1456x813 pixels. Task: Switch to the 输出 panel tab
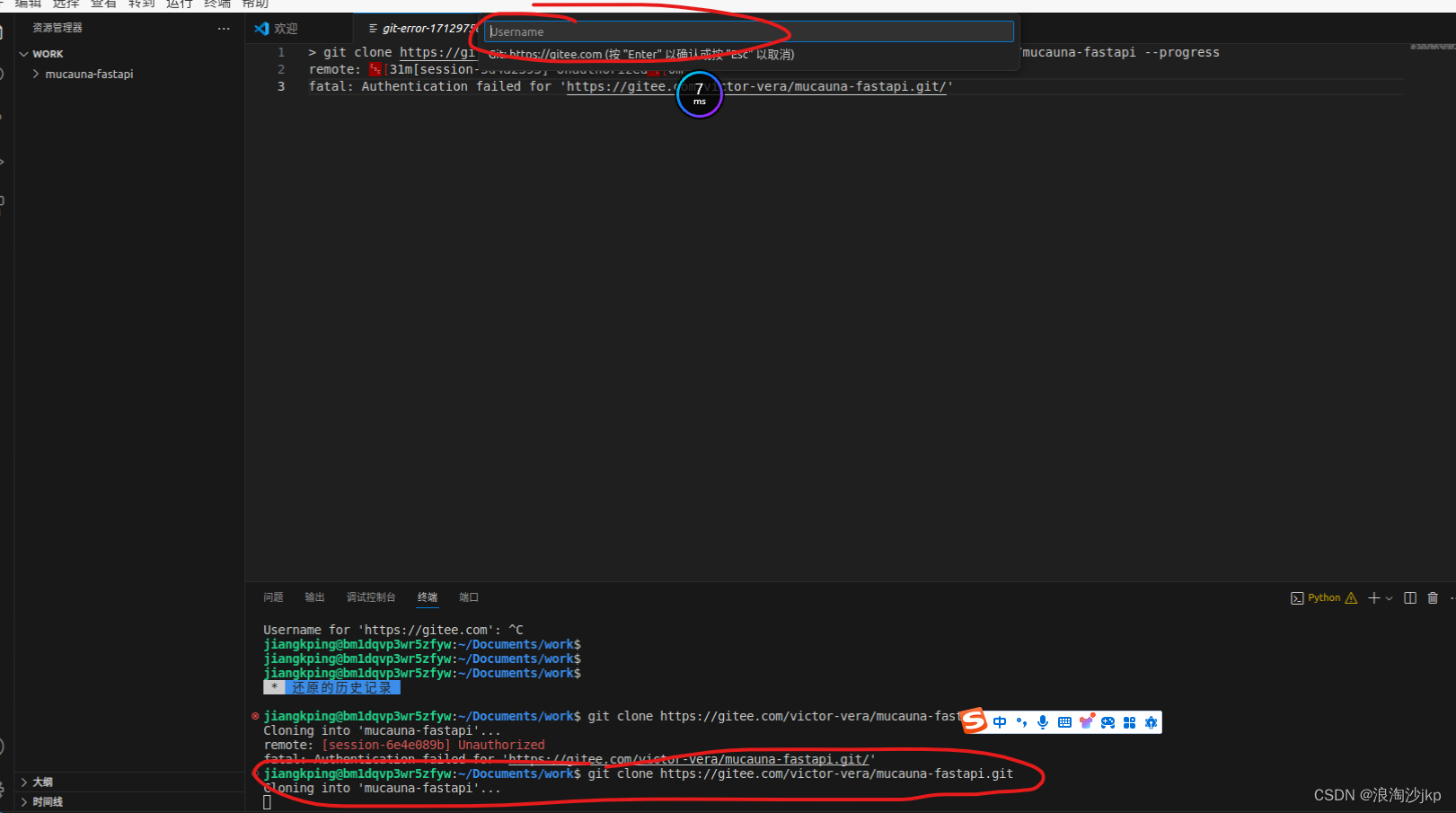313,596
